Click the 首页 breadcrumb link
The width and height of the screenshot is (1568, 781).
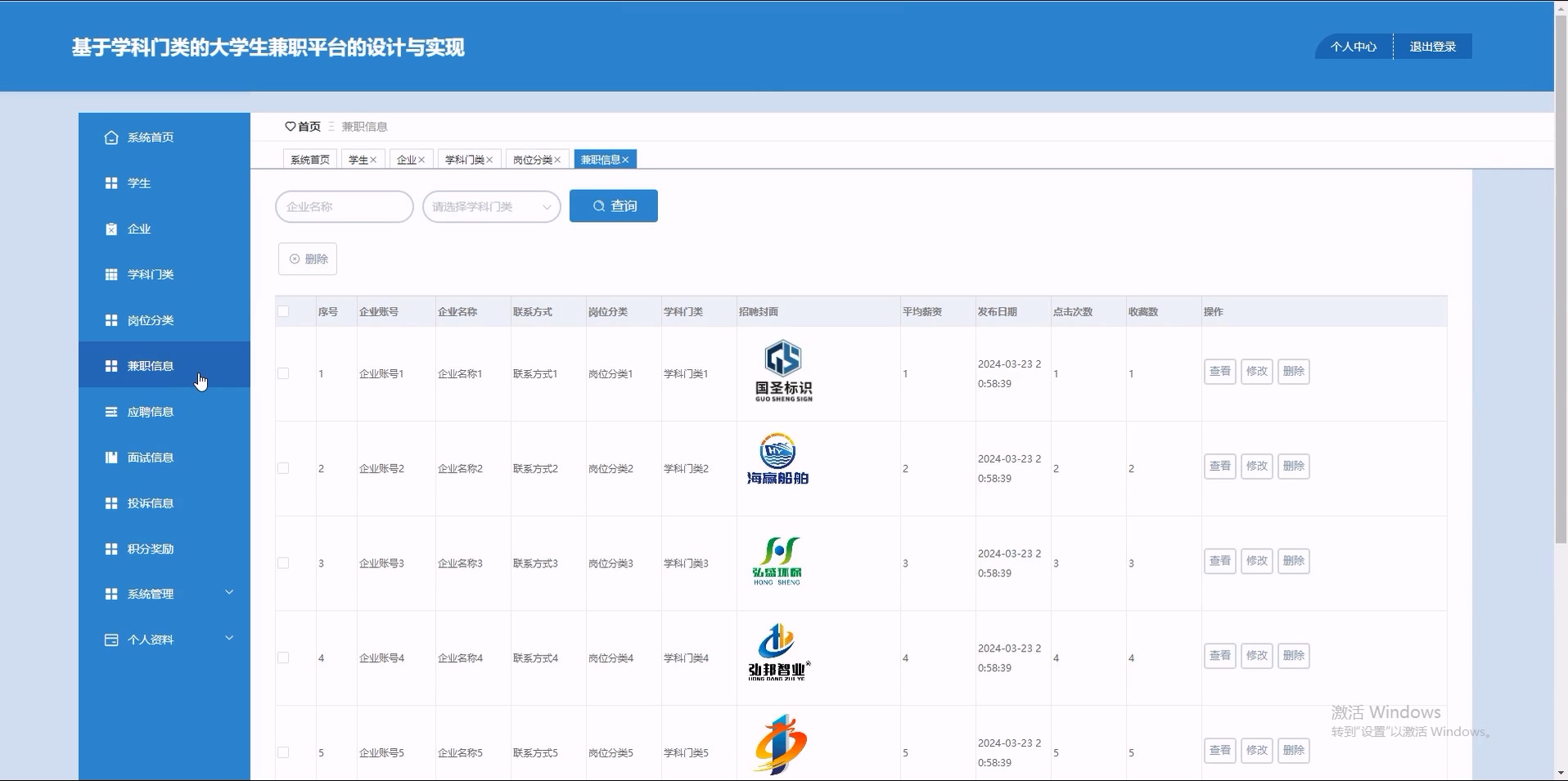coord(309,127)
